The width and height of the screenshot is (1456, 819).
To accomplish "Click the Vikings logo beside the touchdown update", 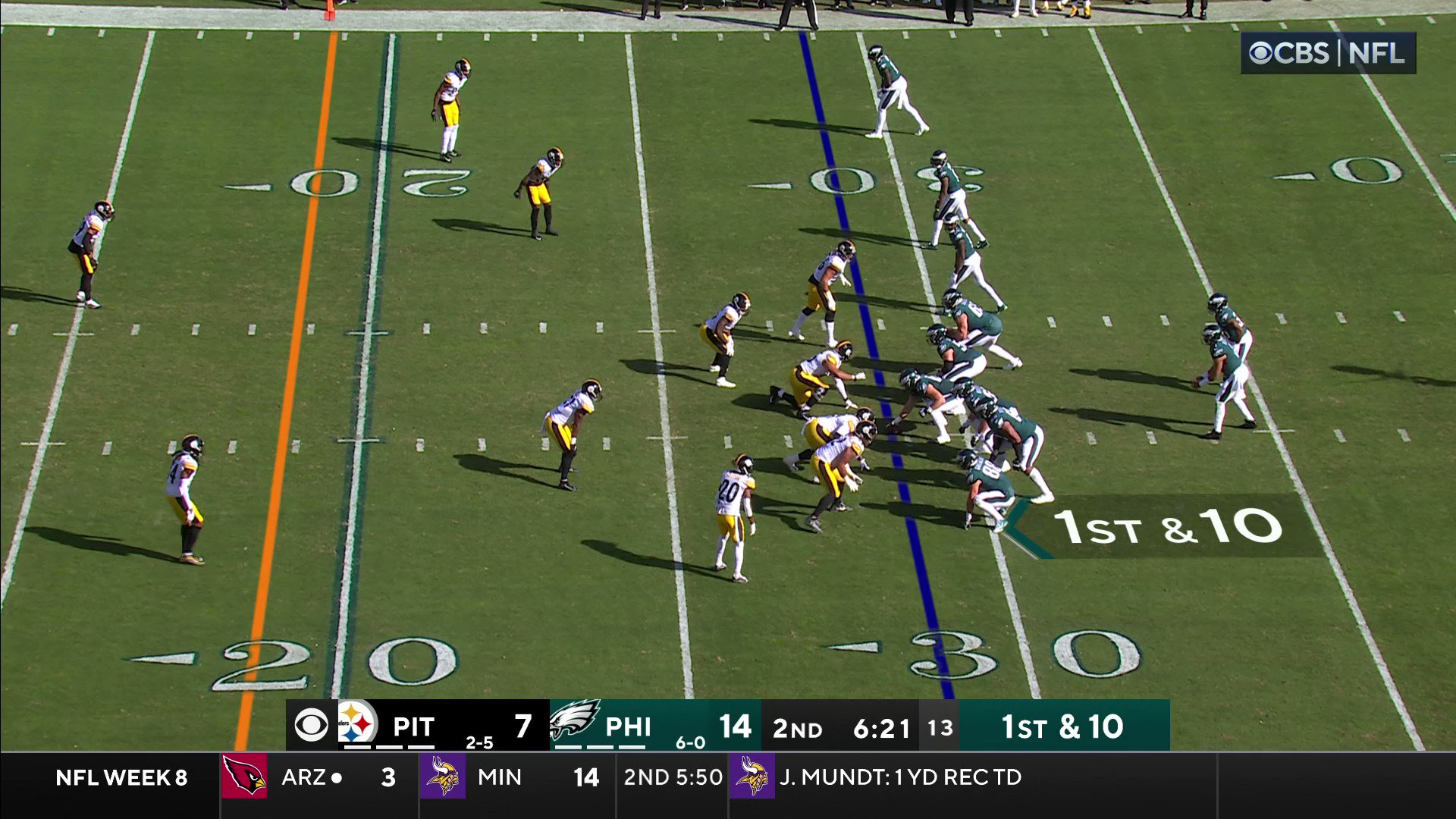I will point(755,777).
